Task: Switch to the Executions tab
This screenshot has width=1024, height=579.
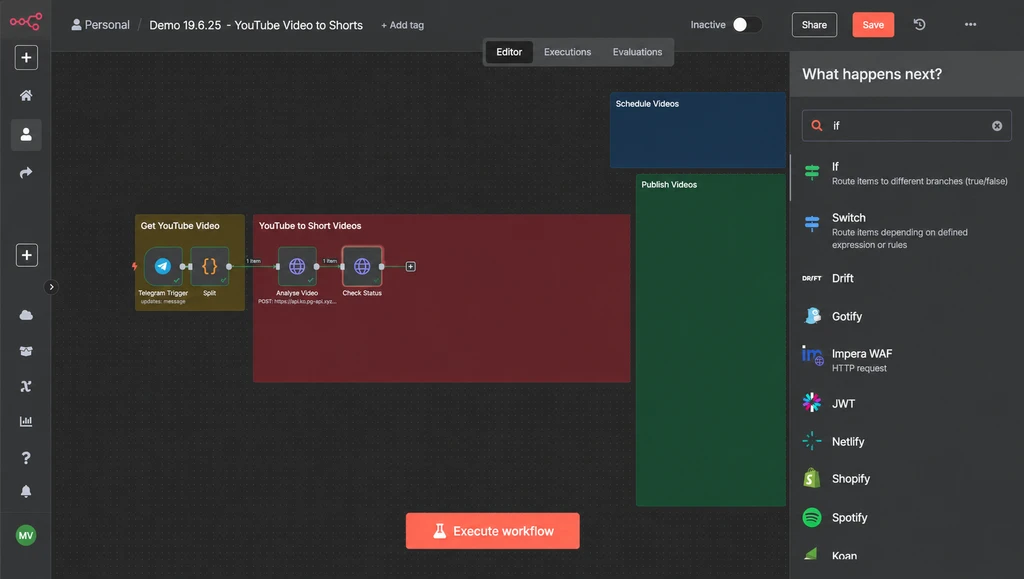Action: click(x=568, y=52)
